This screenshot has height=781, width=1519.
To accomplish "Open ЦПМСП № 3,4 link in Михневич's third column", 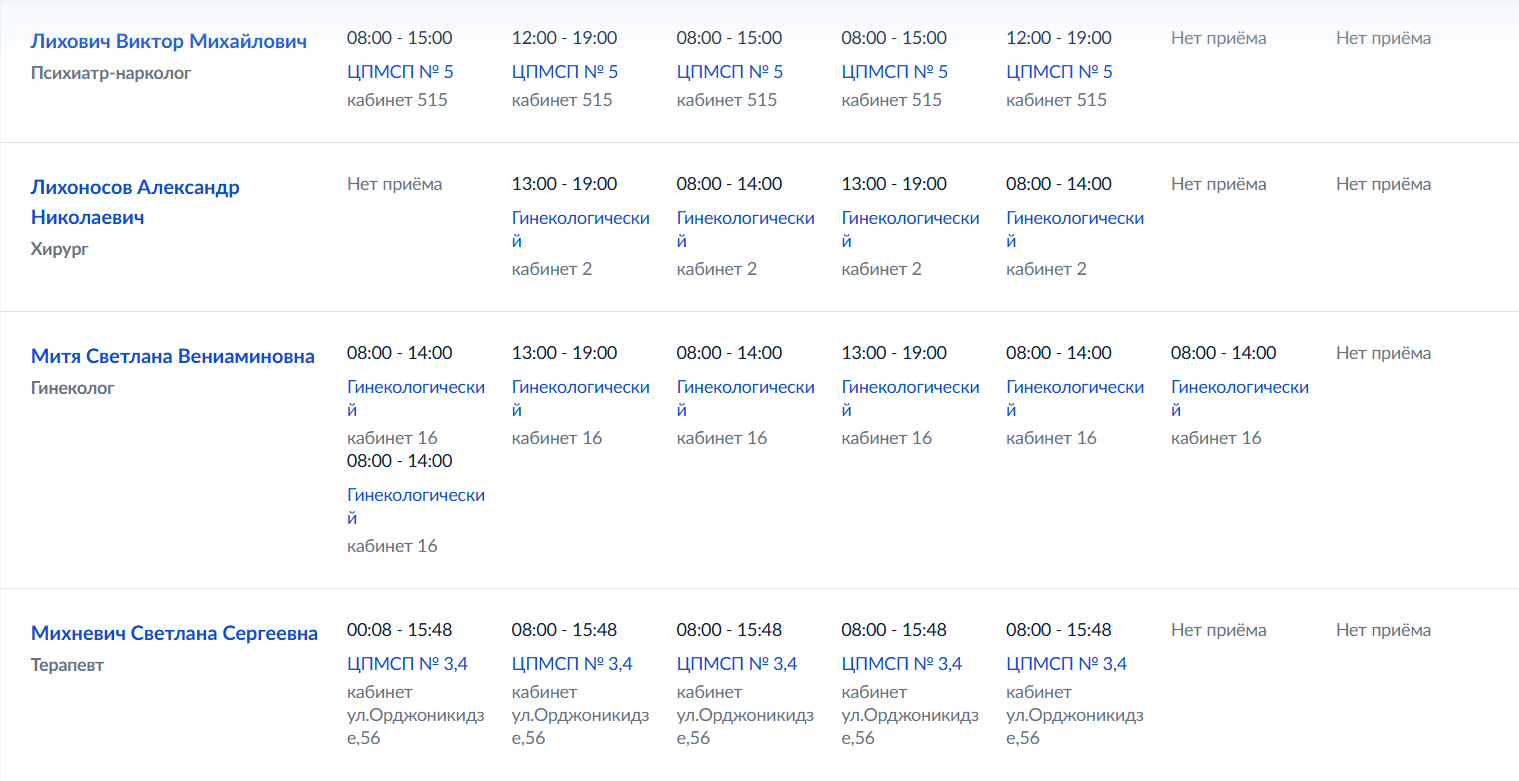I will click(x=737, y=664).
